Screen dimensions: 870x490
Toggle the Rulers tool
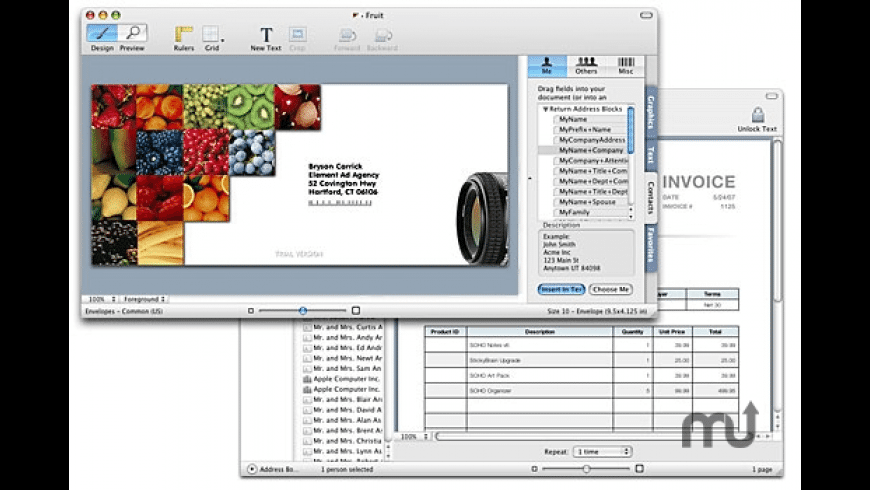(183, 38)
